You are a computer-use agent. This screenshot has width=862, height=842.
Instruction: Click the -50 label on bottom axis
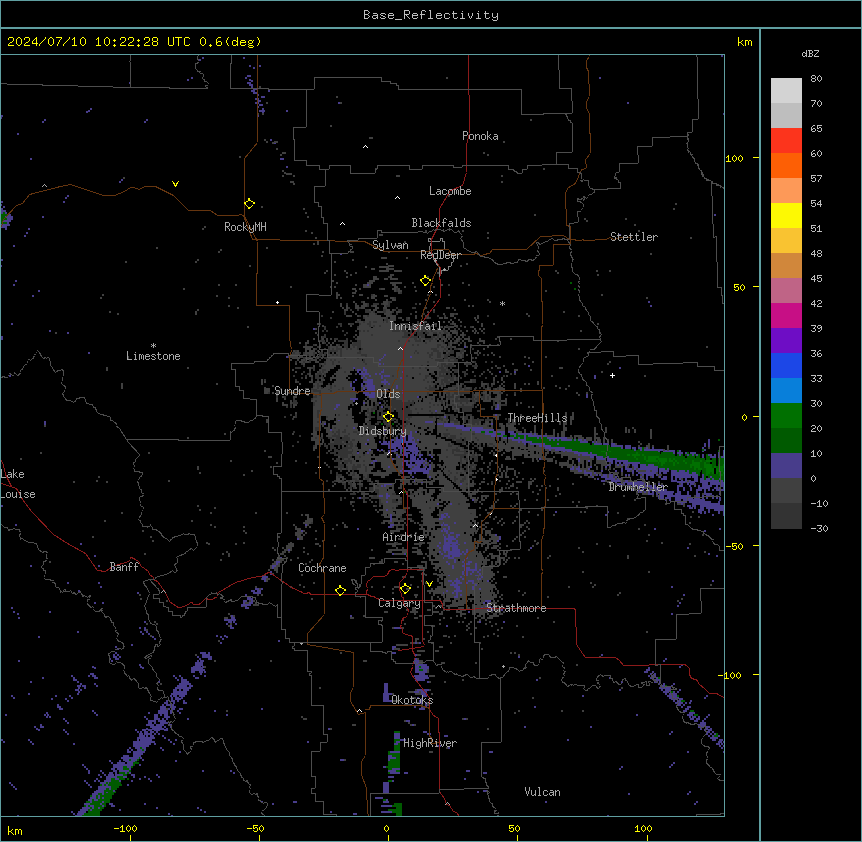pyautogui.click(x=255, y=828)
